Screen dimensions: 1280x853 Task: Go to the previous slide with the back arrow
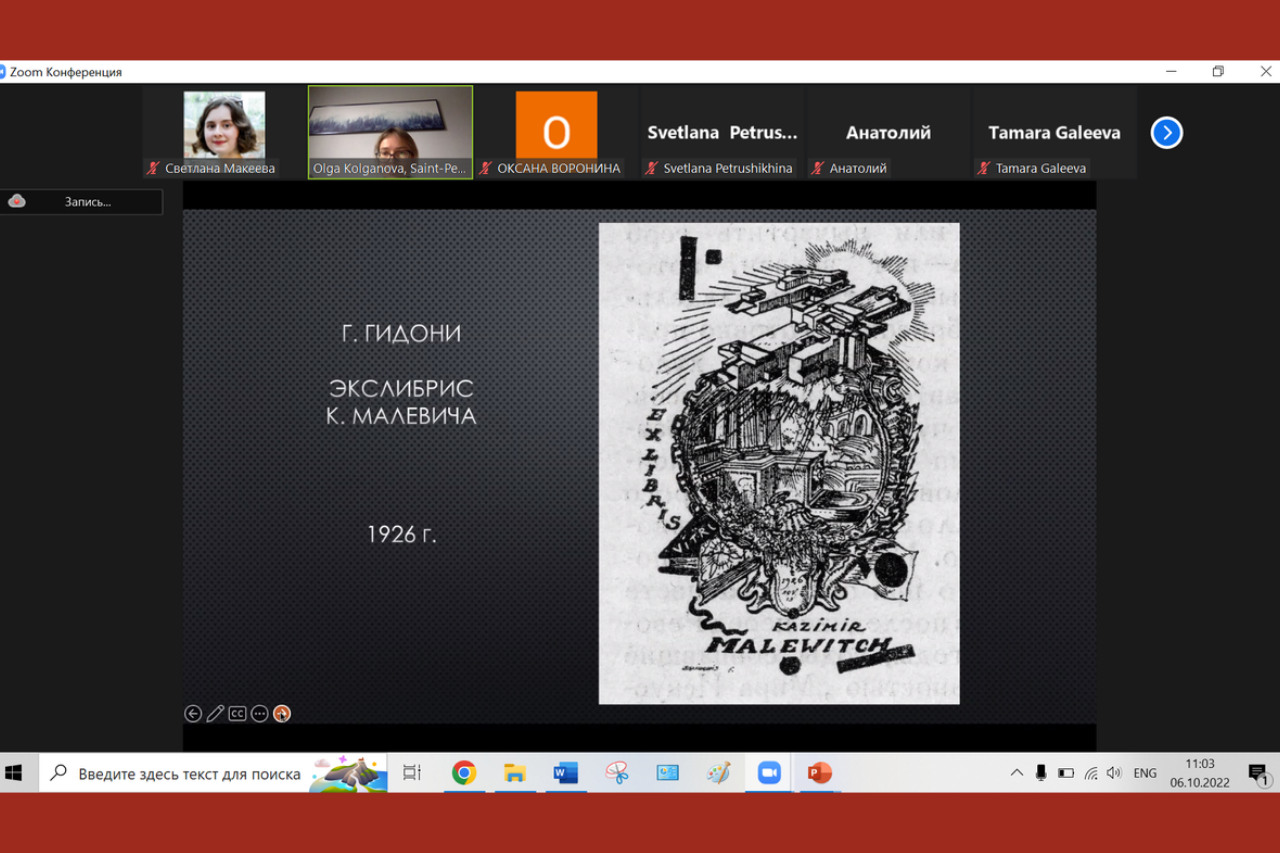coord(193,713)
